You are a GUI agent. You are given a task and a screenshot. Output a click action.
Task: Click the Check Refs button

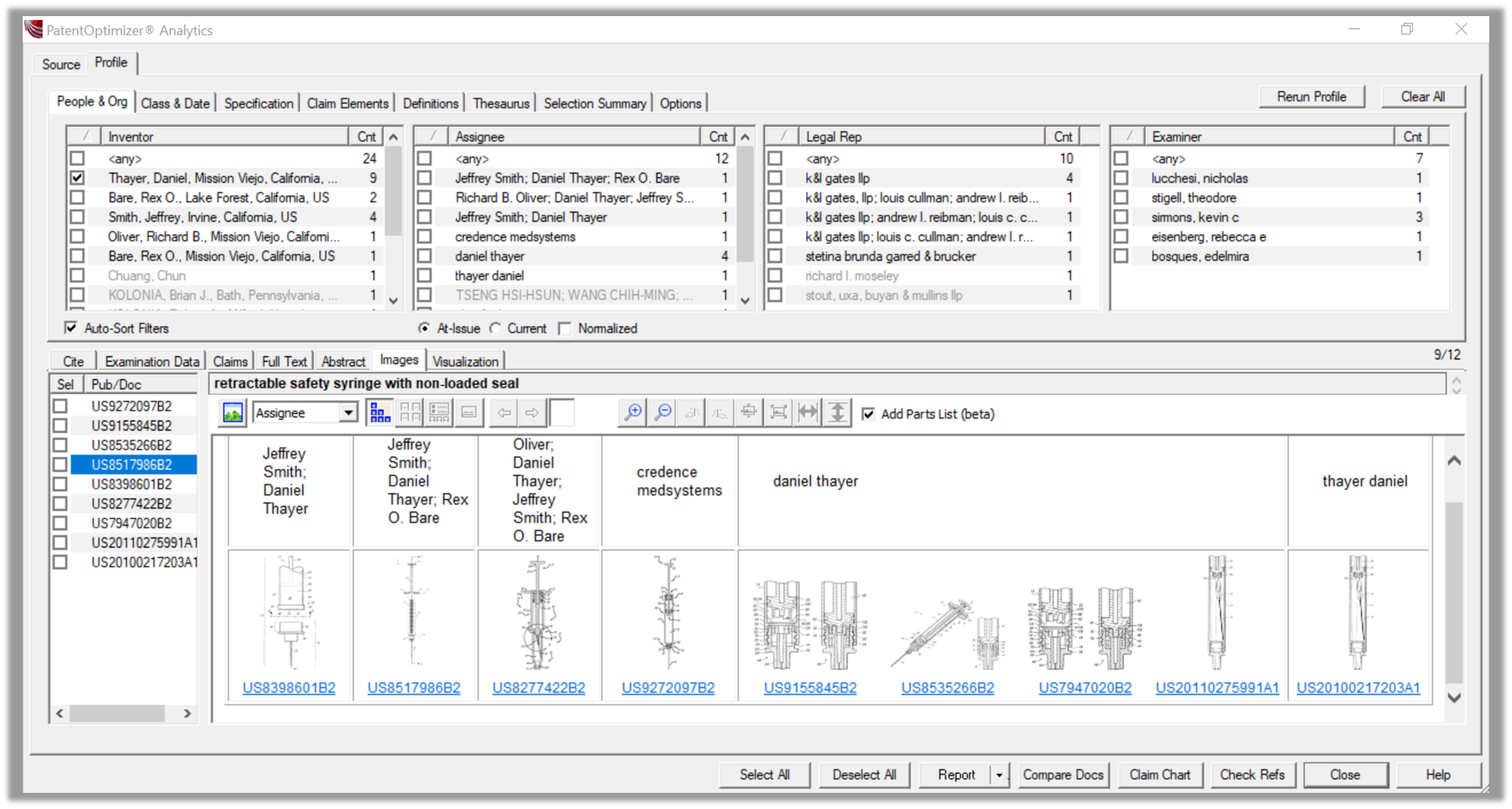1252,775
